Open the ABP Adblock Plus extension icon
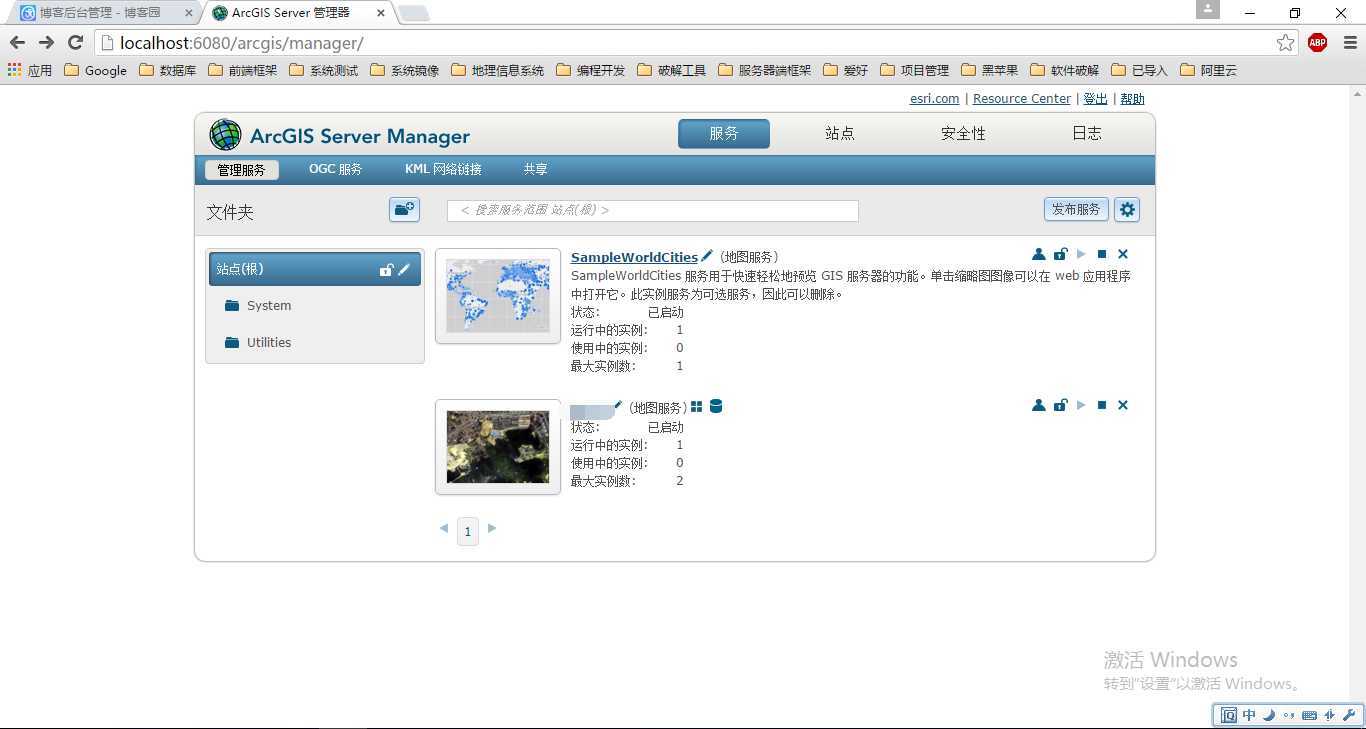Screen dimensions: 1366x729 point(1317,42)
